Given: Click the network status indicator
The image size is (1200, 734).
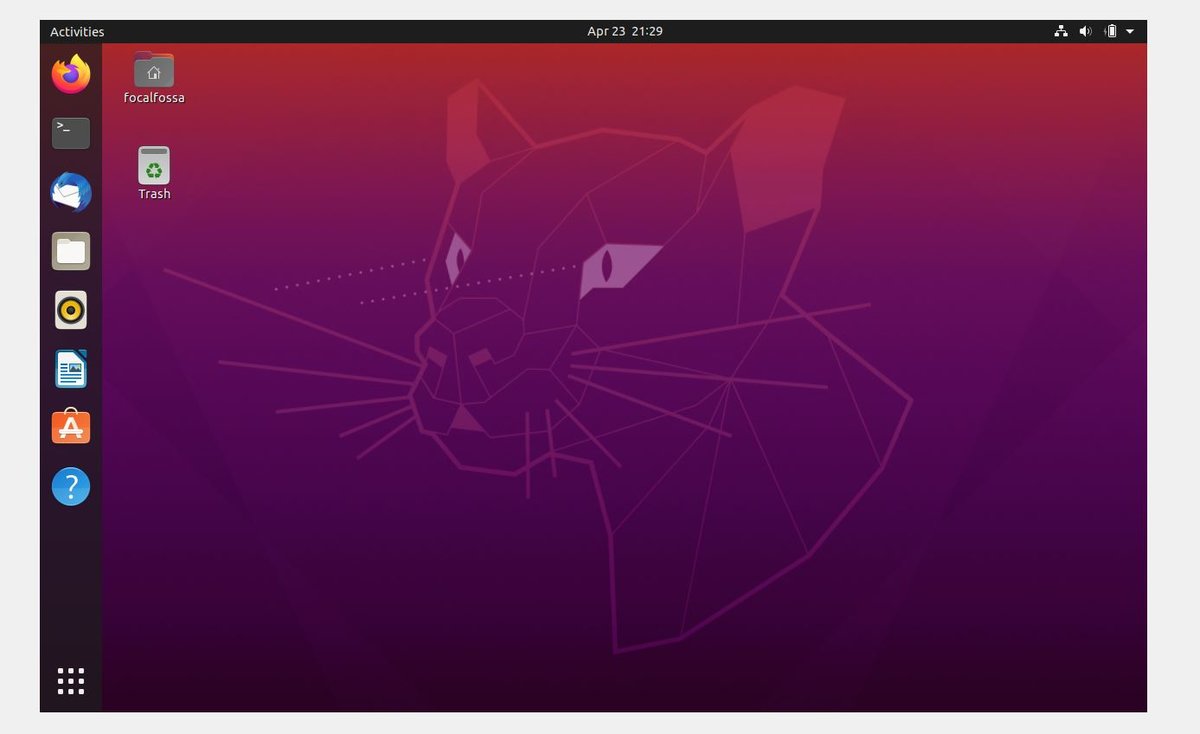Looking at the screenshot, I should [x=1060, y=31].
